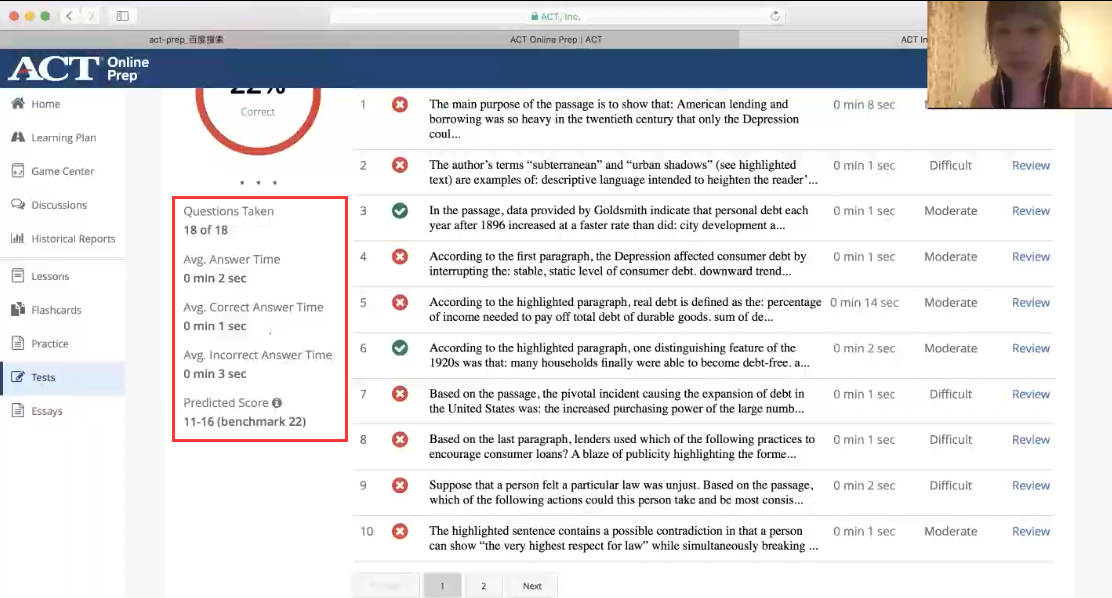Viewport: 1112px width, 598px height.
Task: Click the Predicted Score info icon
Action: [277, 403]
